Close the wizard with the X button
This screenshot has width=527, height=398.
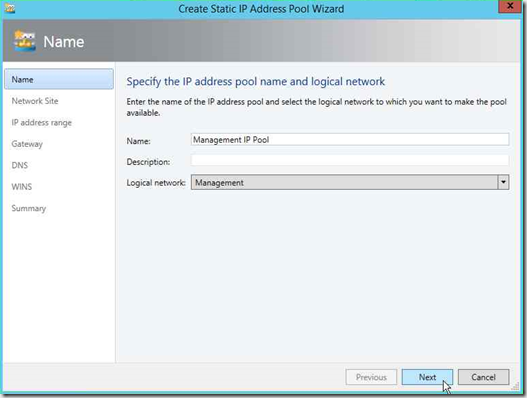pyautogui.click(x=510, y=6)
